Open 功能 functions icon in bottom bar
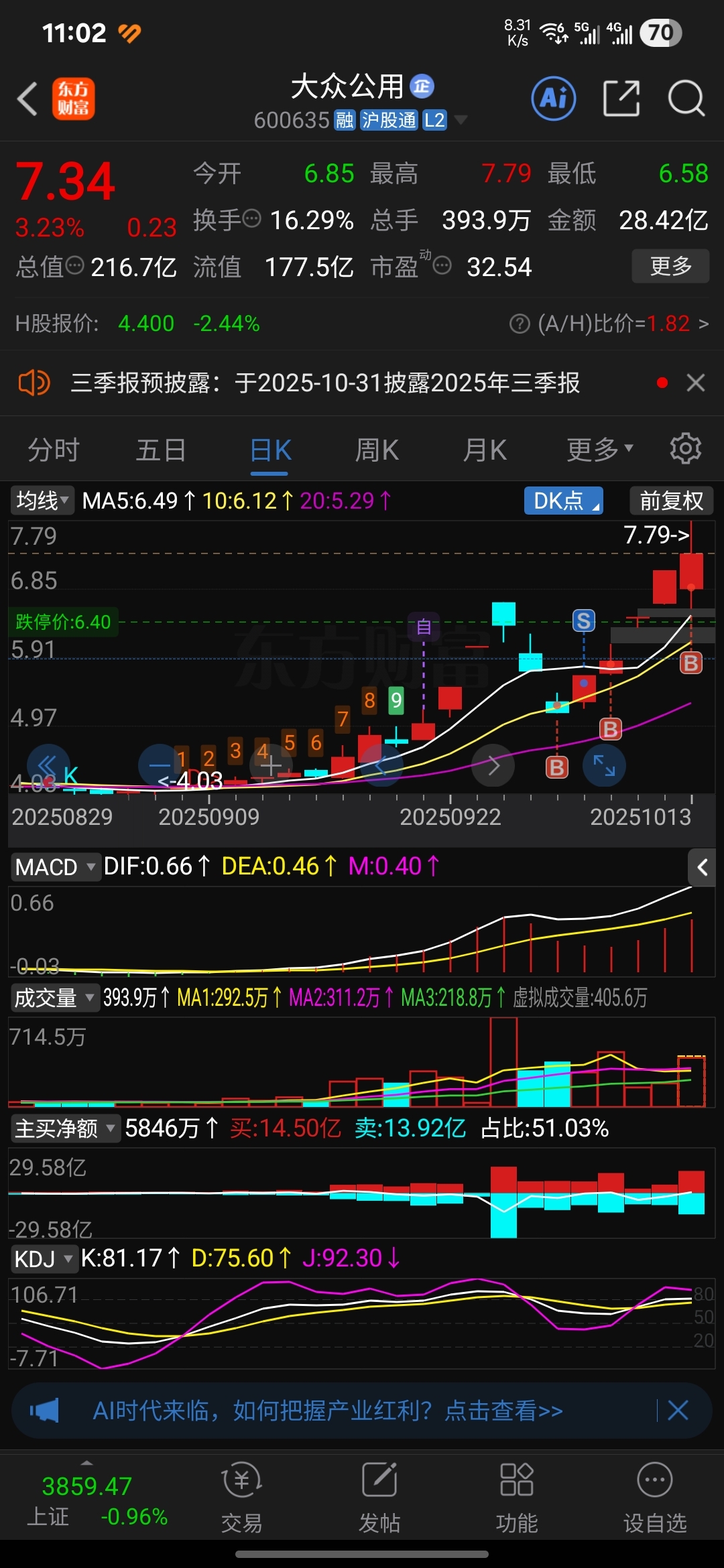This screenshot has width=724, height=1568. coord(517,1498)
